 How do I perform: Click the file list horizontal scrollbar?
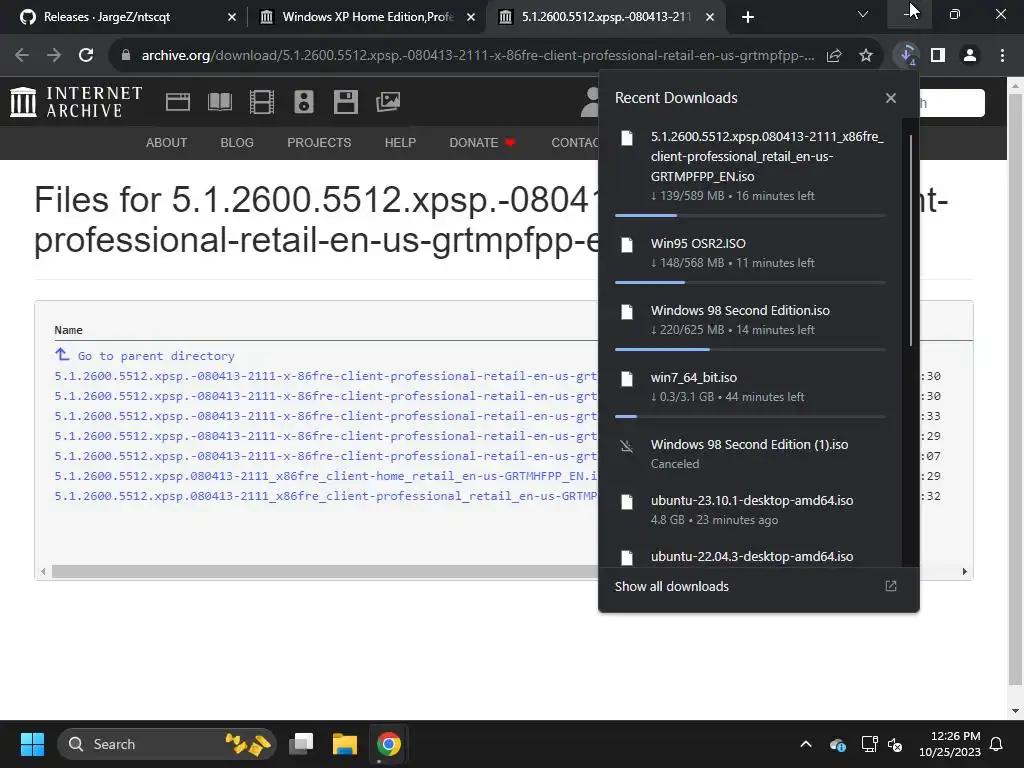point(325,571)
